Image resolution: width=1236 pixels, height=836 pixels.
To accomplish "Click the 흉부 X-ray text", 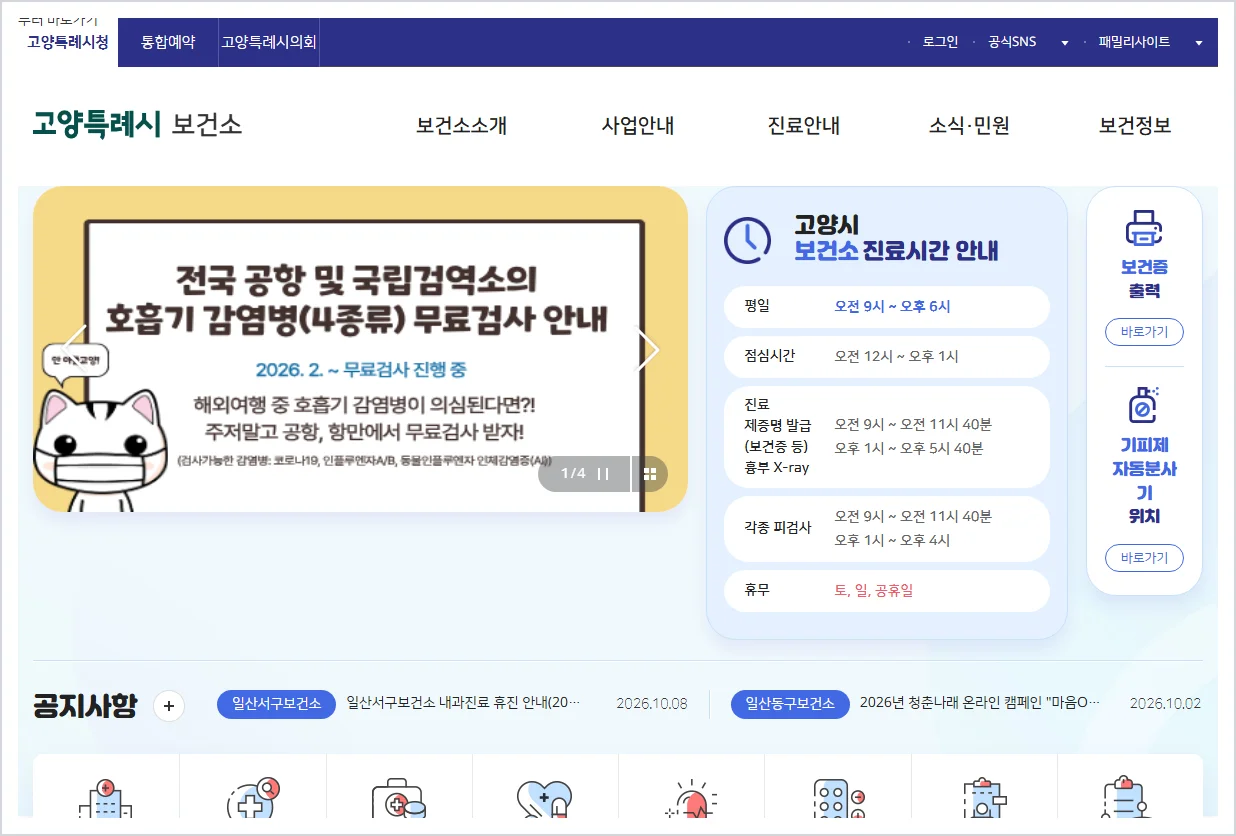I will click(x=777, y=468).
